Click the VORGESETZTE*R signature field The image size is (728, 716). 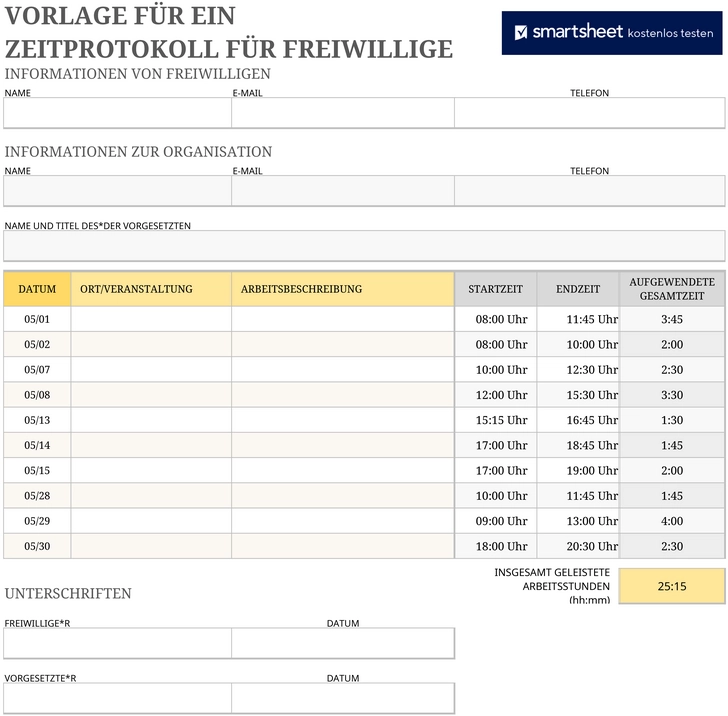tap(117, 698)
